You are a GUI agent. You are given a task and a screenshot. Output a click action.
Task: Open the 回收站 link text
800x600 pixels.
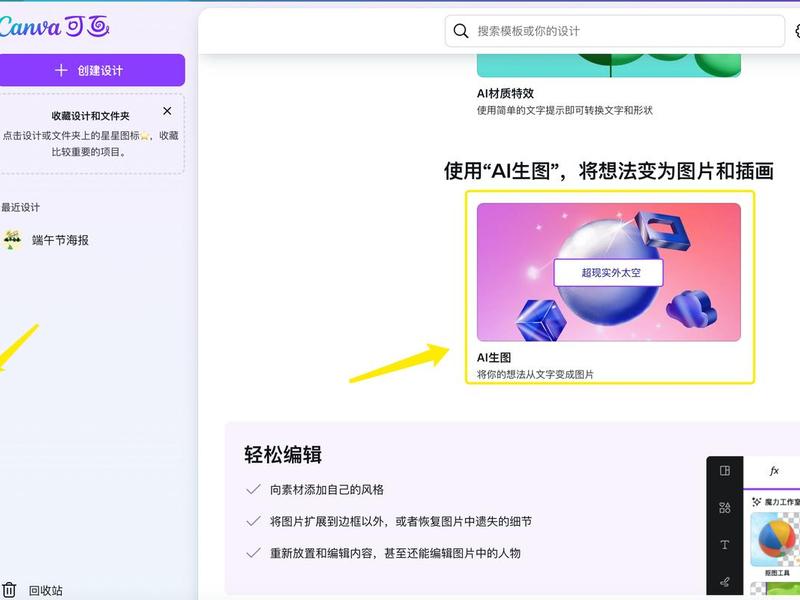tap(46, 591)
